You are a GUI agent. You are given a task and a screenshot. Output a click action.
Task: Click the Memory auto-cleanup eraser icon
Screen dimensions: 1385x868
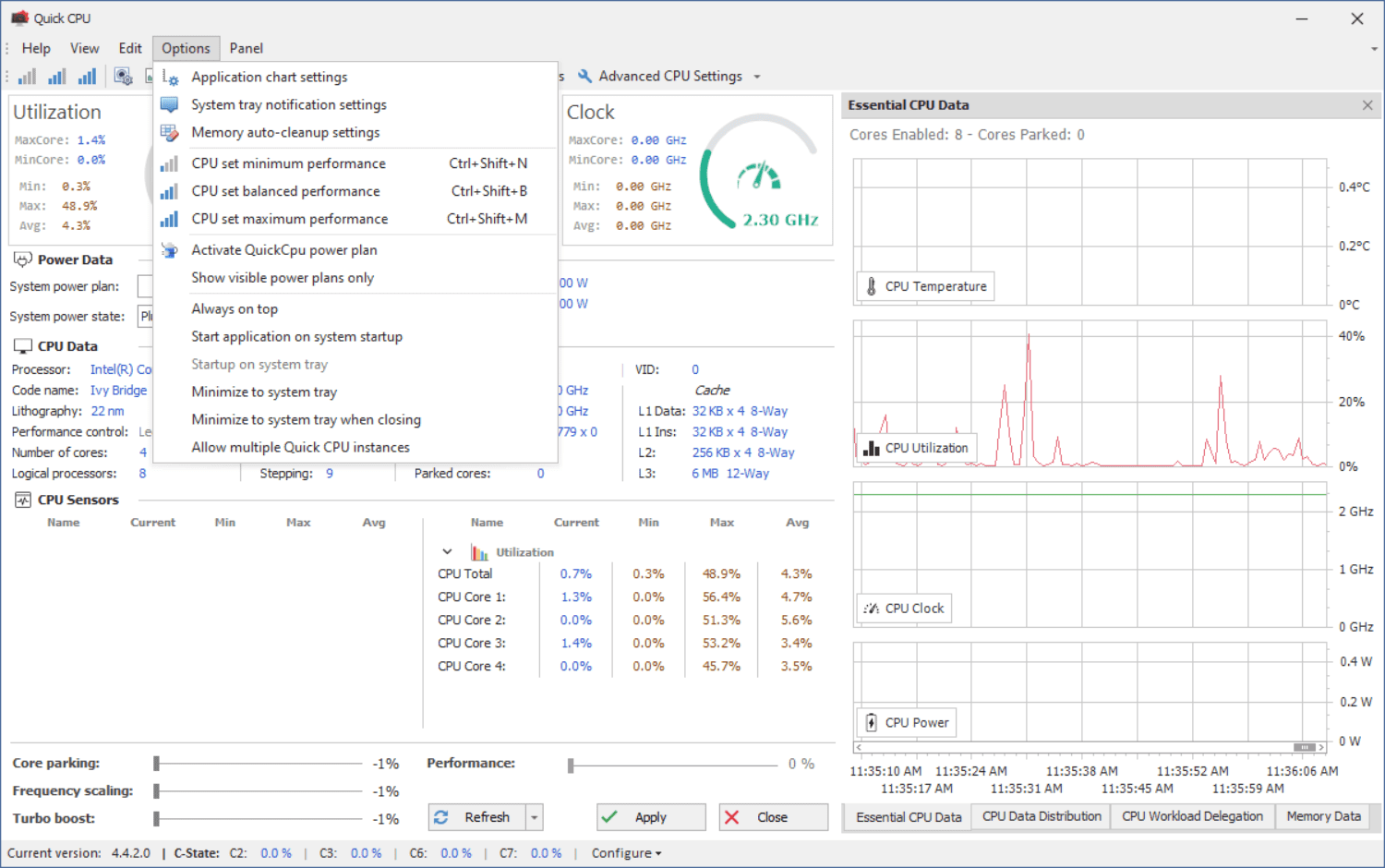(170, 133)
